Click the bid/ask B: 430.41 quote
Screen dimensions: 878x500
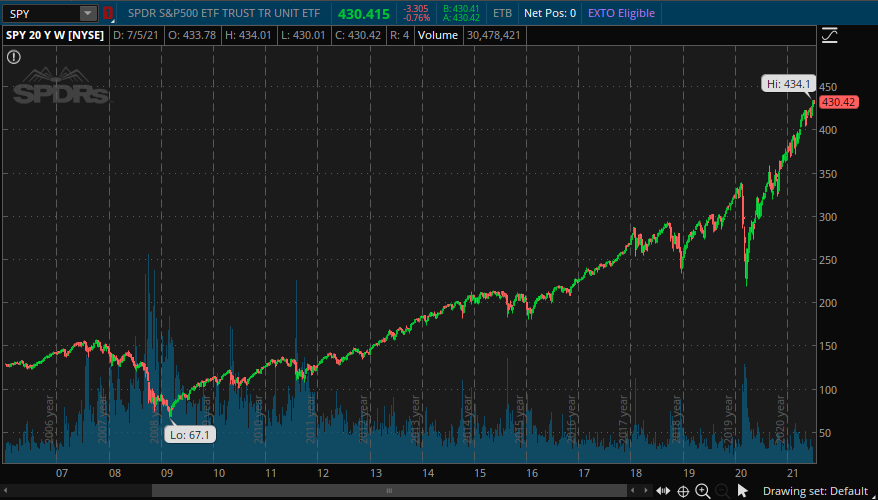(x=462, y=8)
